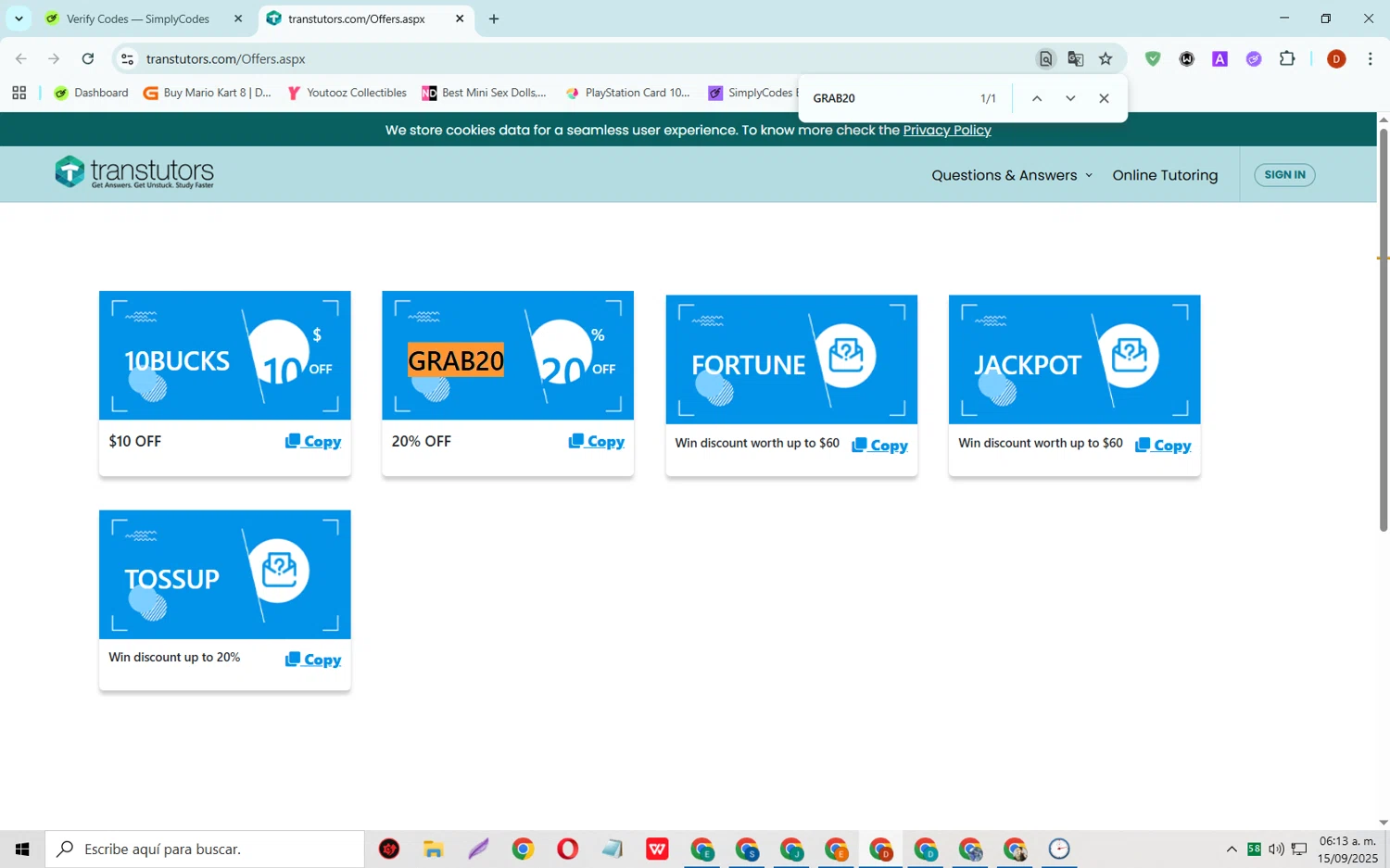Open the apps grid shortcut
Image resolution: width=1390 pixels, height=868 pixels.
coord(19,93)
